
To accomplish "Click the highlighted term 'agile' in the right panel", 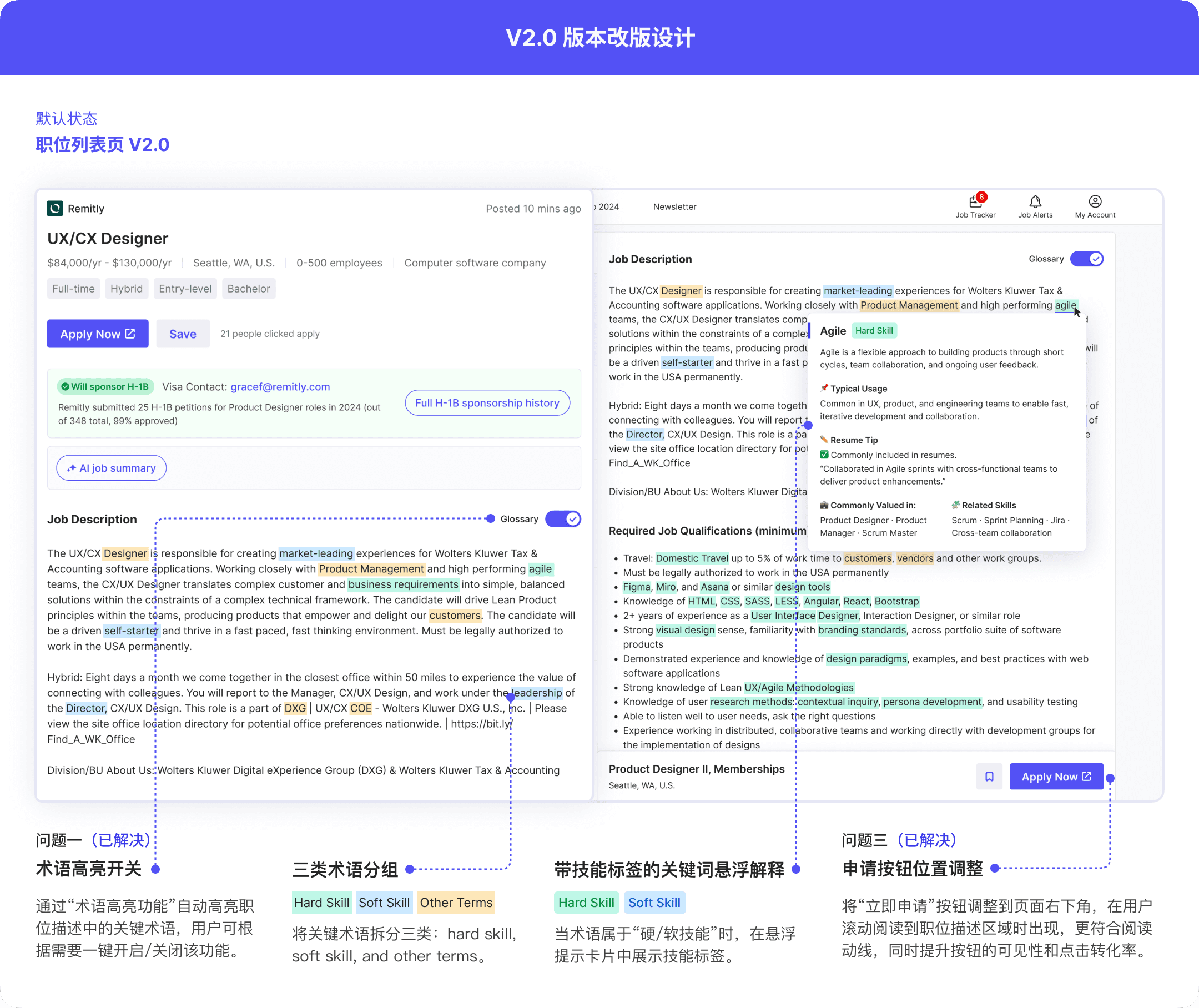I will [x=1065, y=305].
